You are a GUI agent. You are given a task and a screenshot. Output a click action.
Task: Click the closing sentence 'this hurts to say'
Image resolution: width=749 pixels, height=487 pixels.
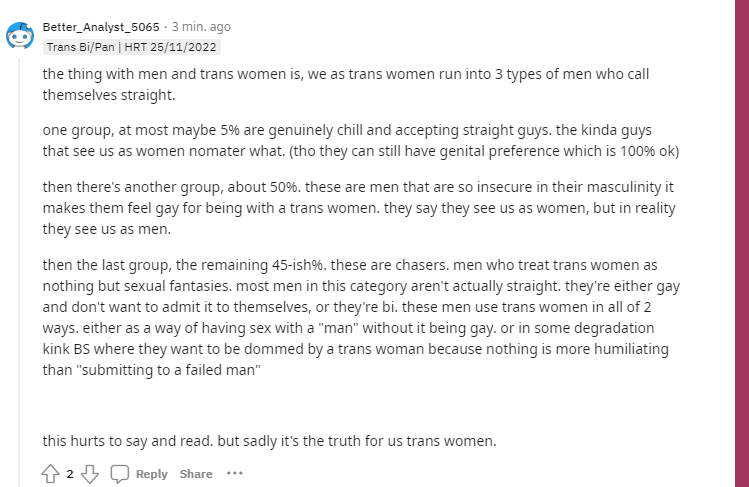click(x=269, y=441)
